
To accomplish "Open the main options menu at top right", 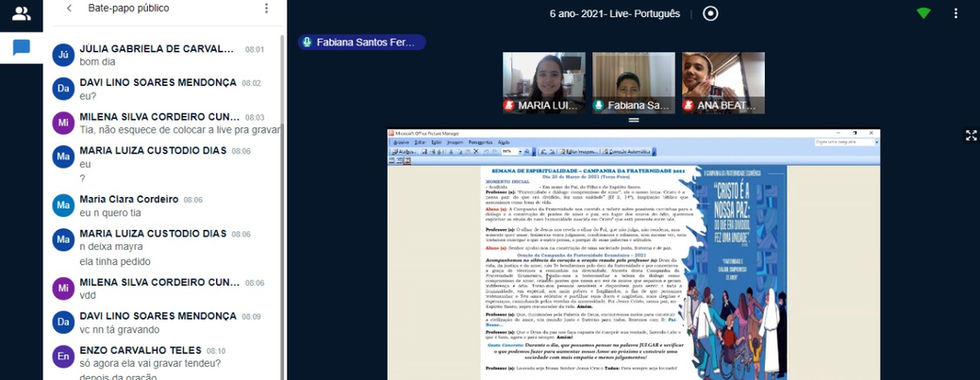I will [955, 13].
